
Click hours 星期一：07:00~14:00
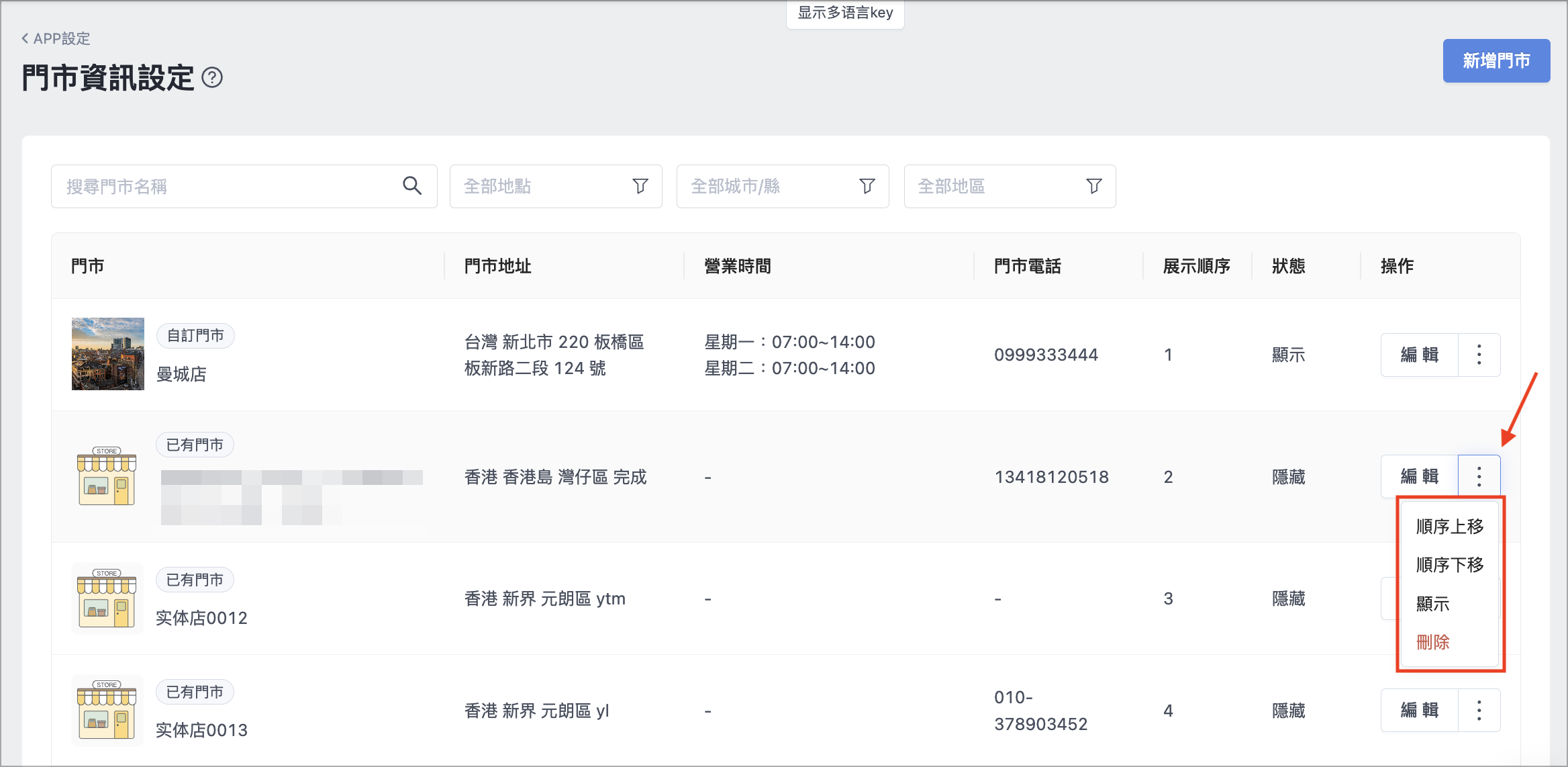click(x=789, y=342)
